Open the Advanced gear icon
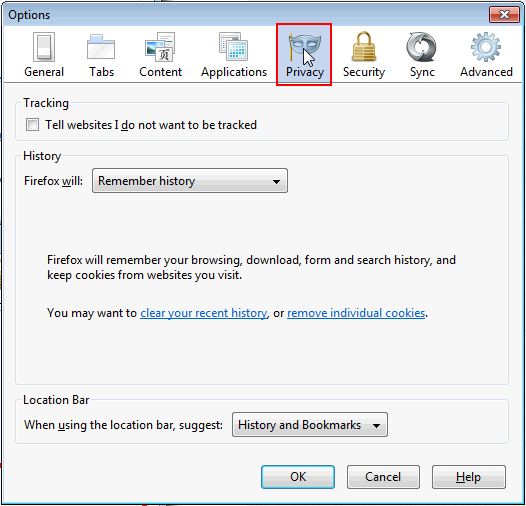 [x=486, y=47]
